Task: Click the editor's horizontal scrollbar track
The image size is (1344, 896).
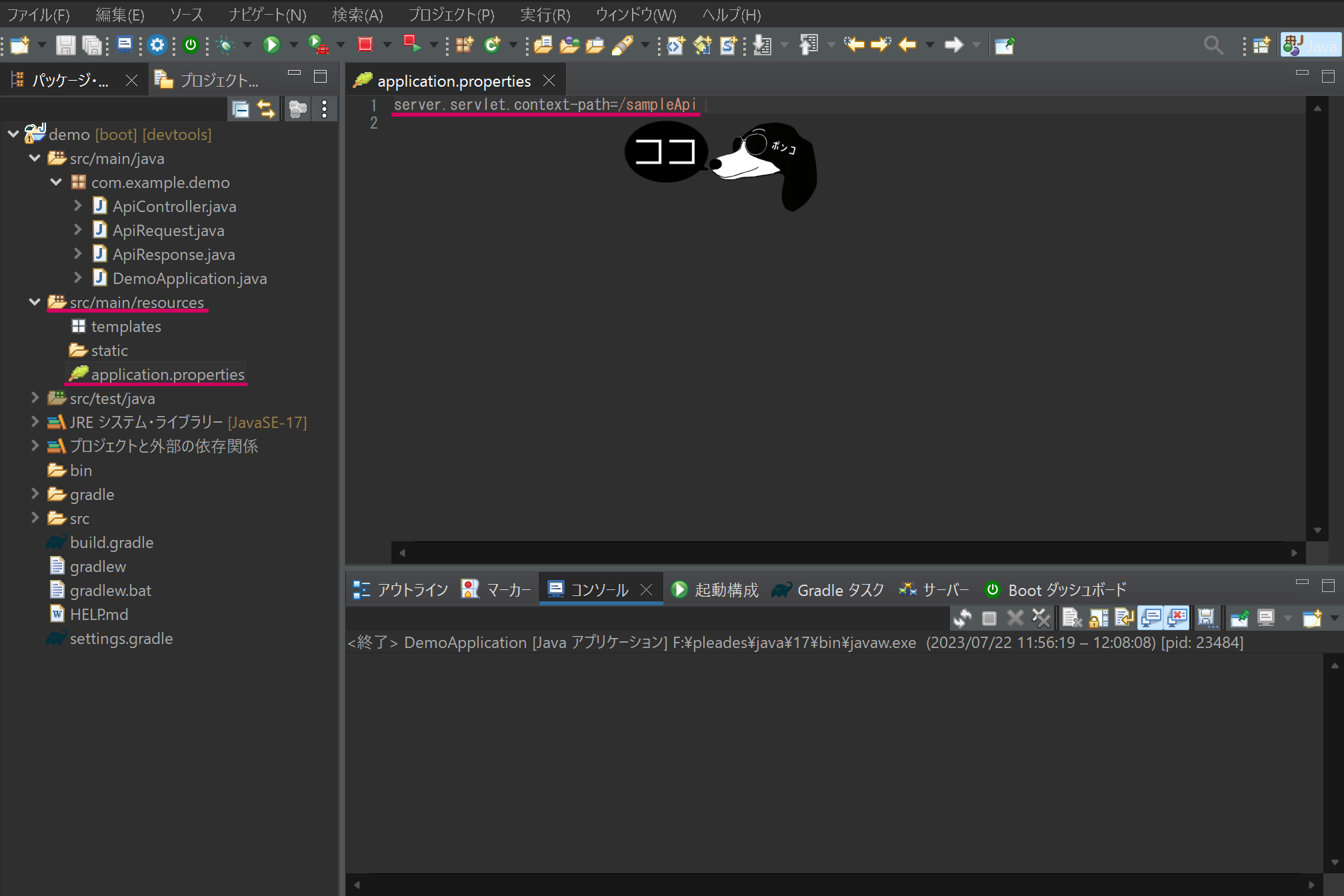Action: pos(847,553)
